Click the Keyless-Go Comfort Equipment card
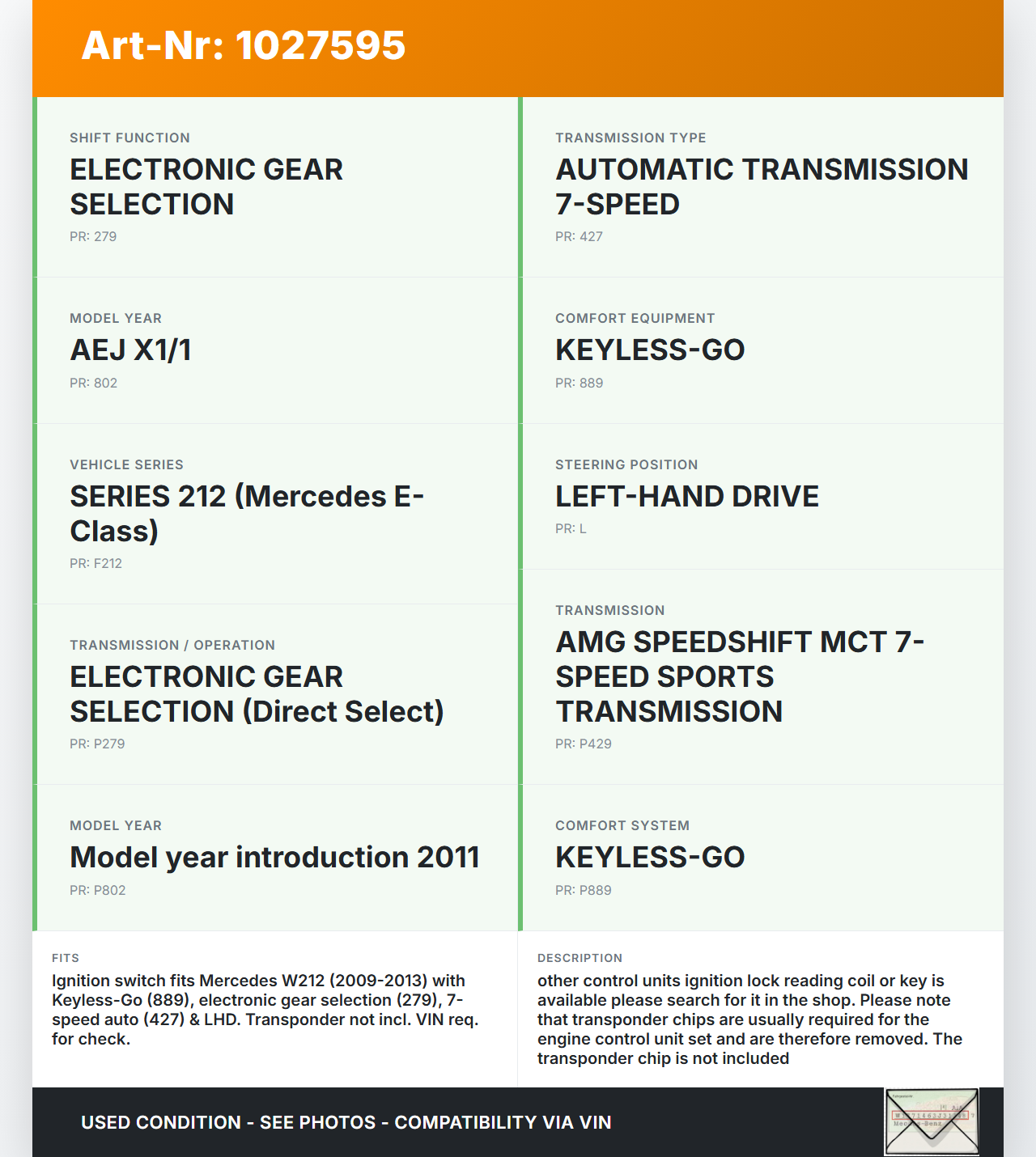This screenshot has width=1036, height=1157. click(x=761, y=350)
